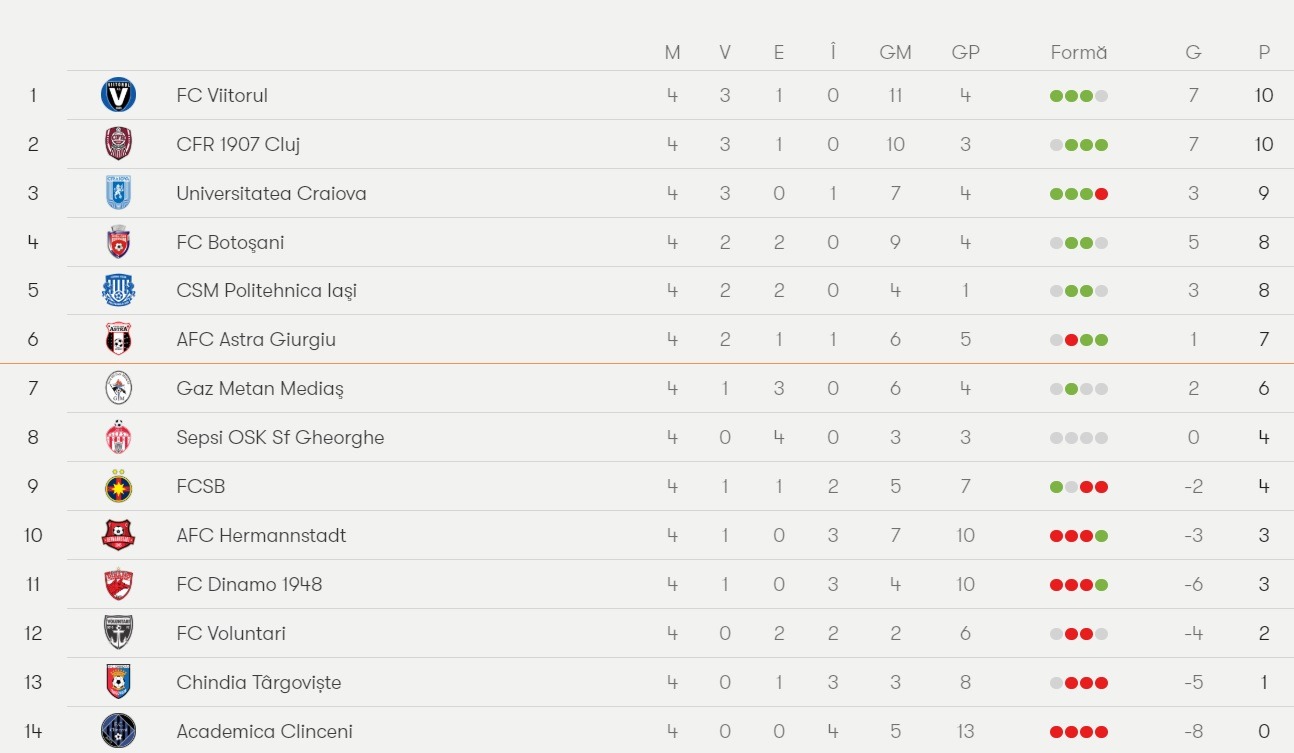1294x753 pixels.
Task: Click the P points column header
Action: point(1264,53)
